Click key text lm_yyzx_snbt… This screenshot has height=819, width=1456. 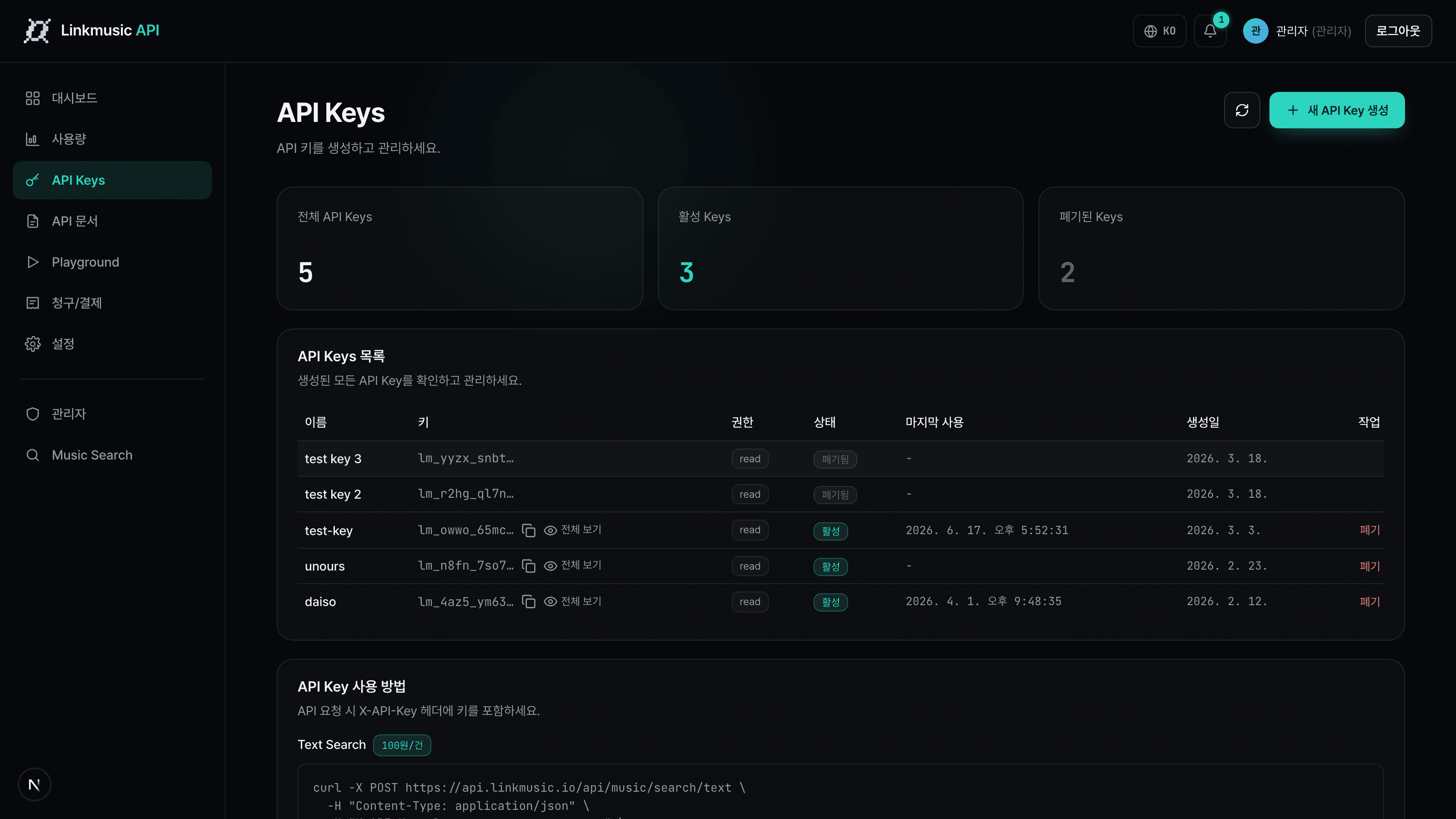pos(466,458)
